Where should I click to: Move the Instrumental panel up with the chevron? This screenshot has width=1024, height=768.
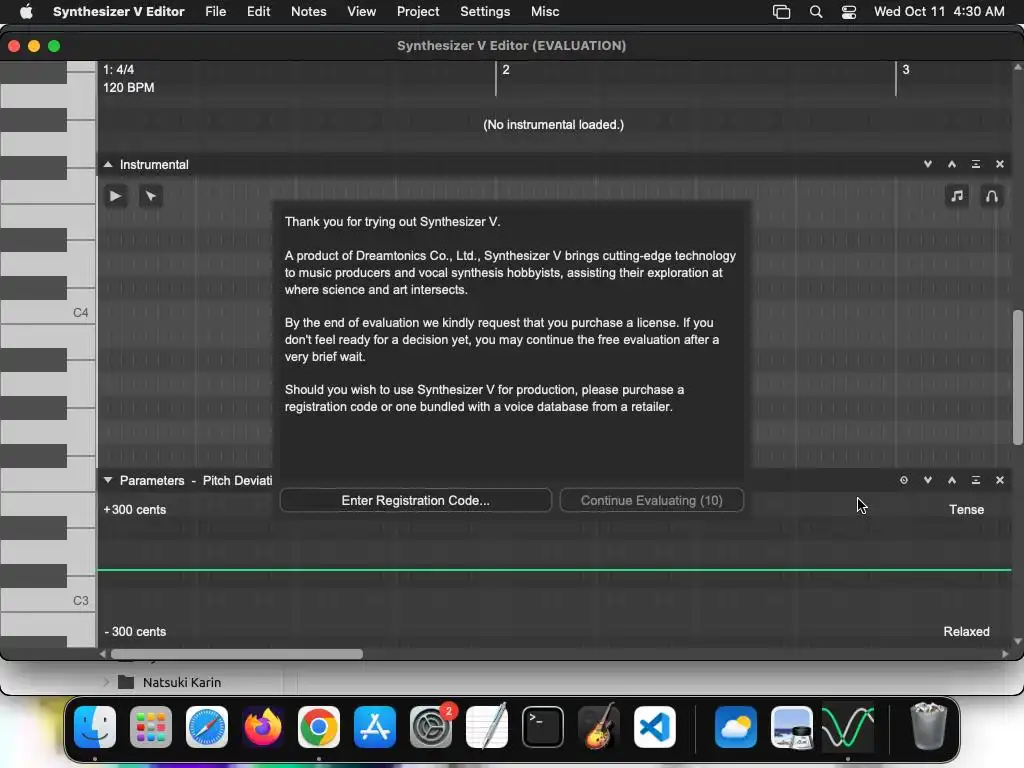(x=952, y=165)
